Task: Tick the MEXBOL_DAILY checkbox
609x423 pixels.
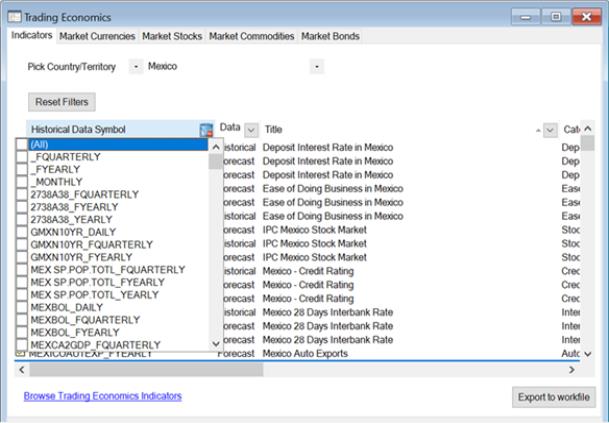Action: [x=22, y=307]
